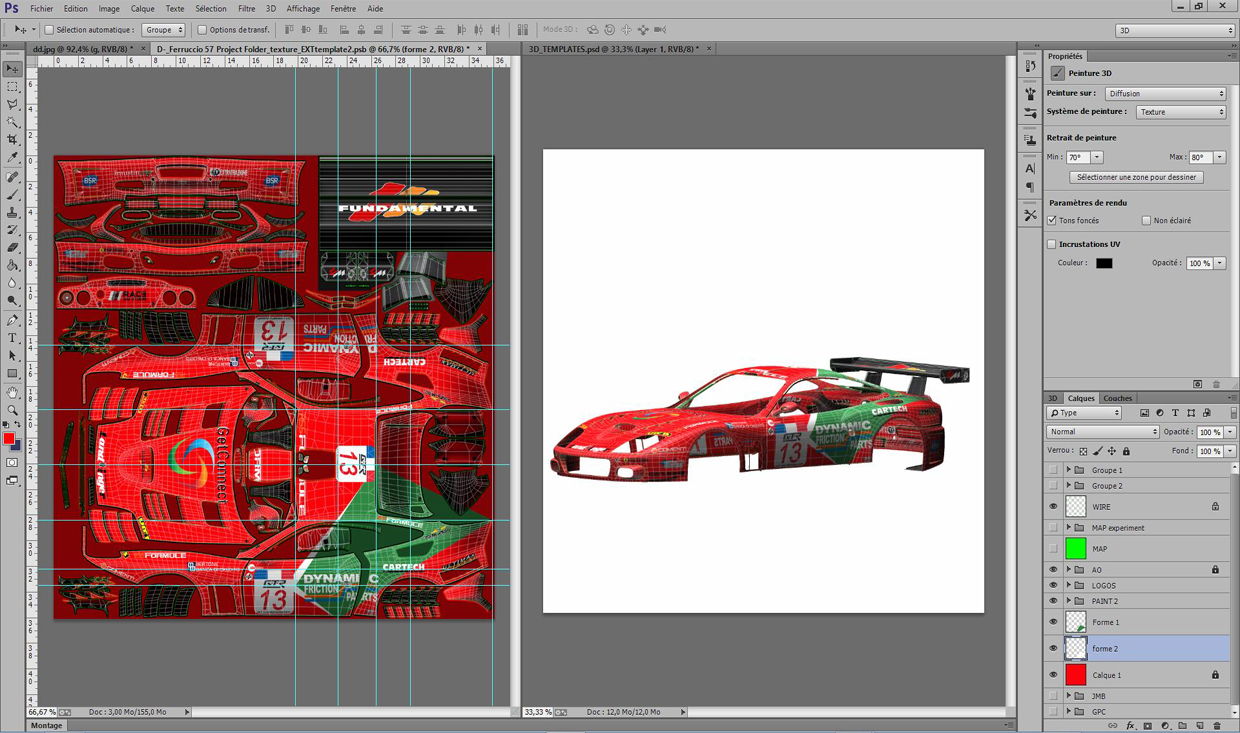Click the lock position icon
1240x733 pixels.
point(1111,451)
